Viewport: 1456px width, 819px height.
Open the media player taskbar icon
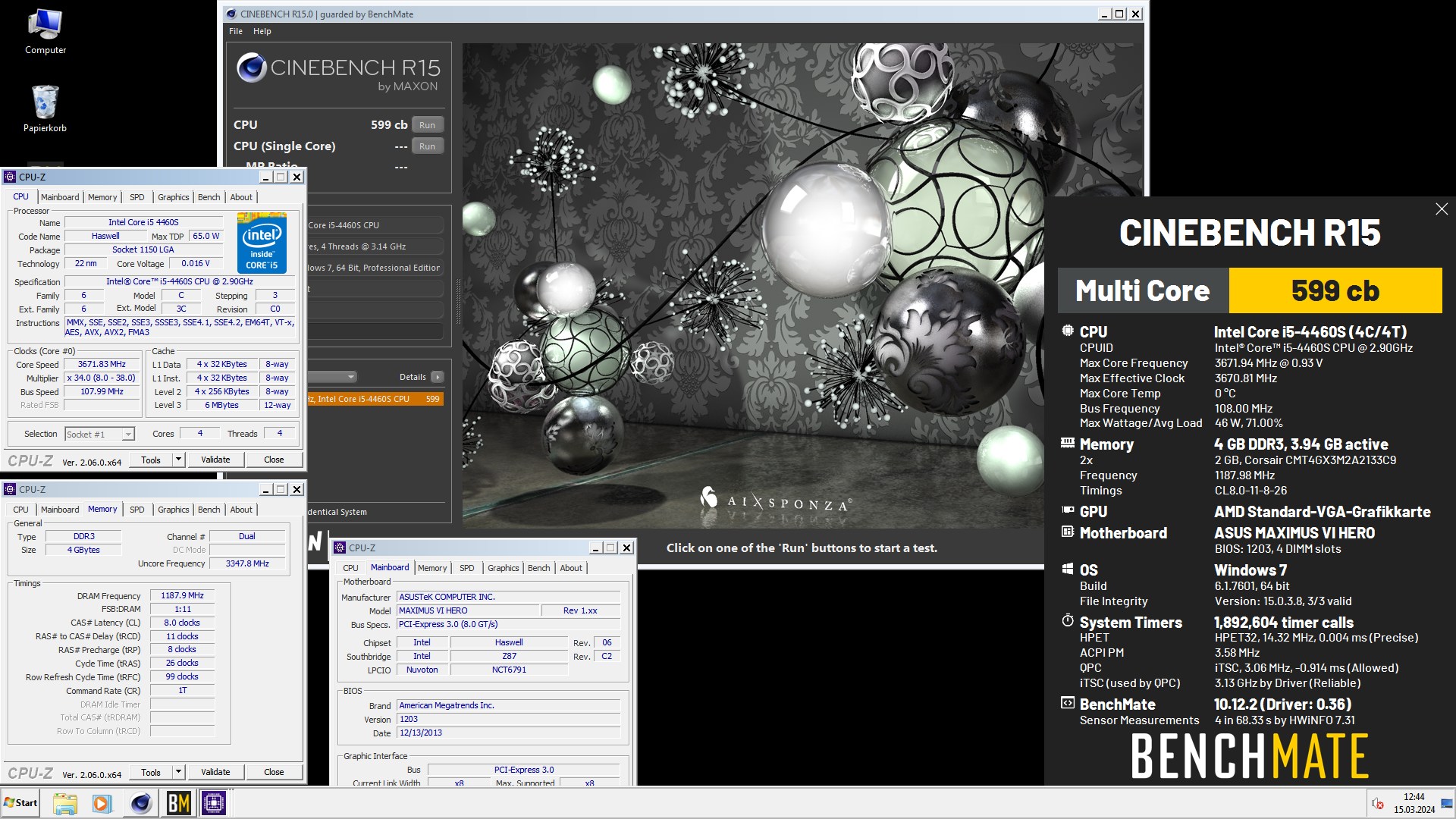[102, 803]
